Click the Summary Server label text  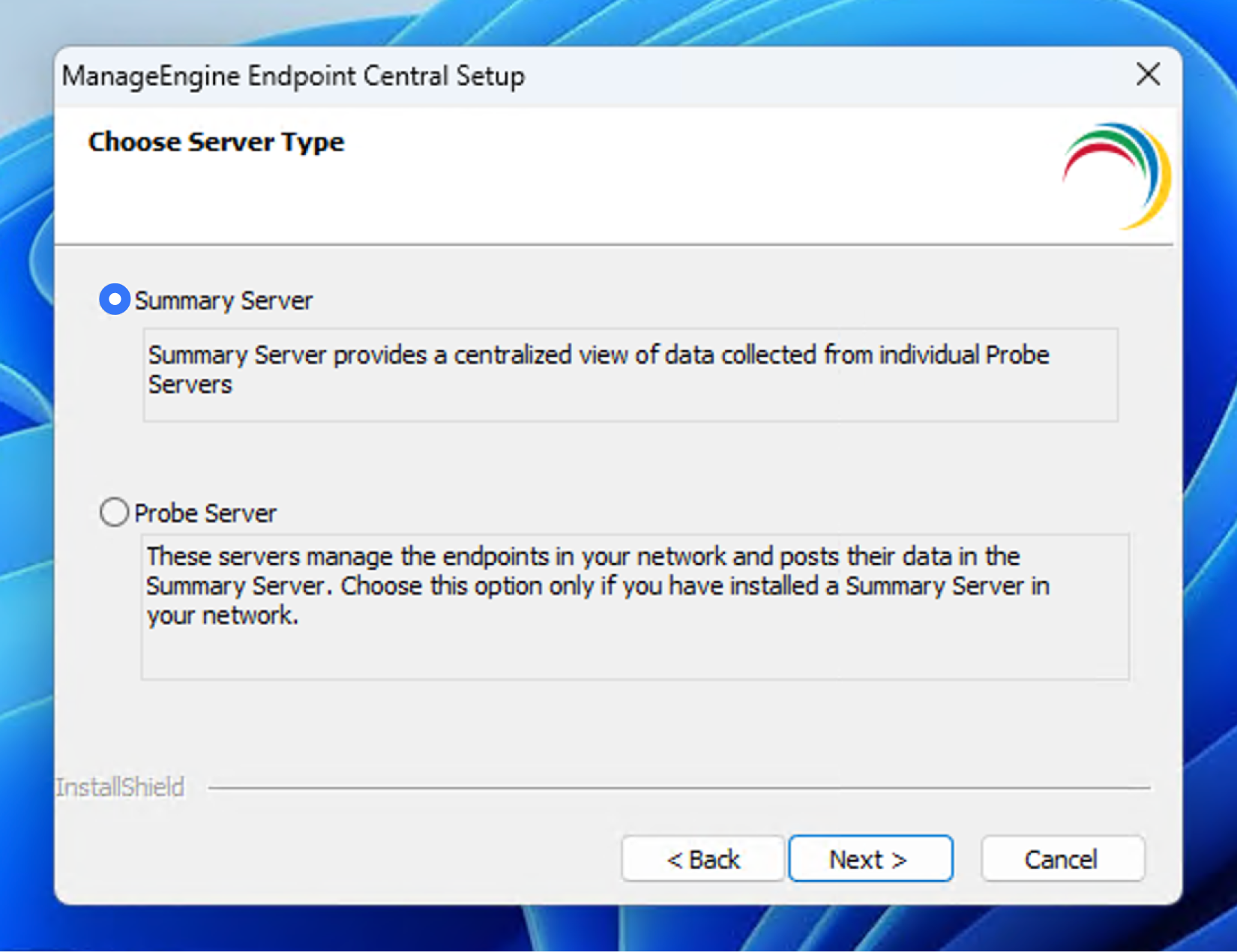click(x=223, y=301)
